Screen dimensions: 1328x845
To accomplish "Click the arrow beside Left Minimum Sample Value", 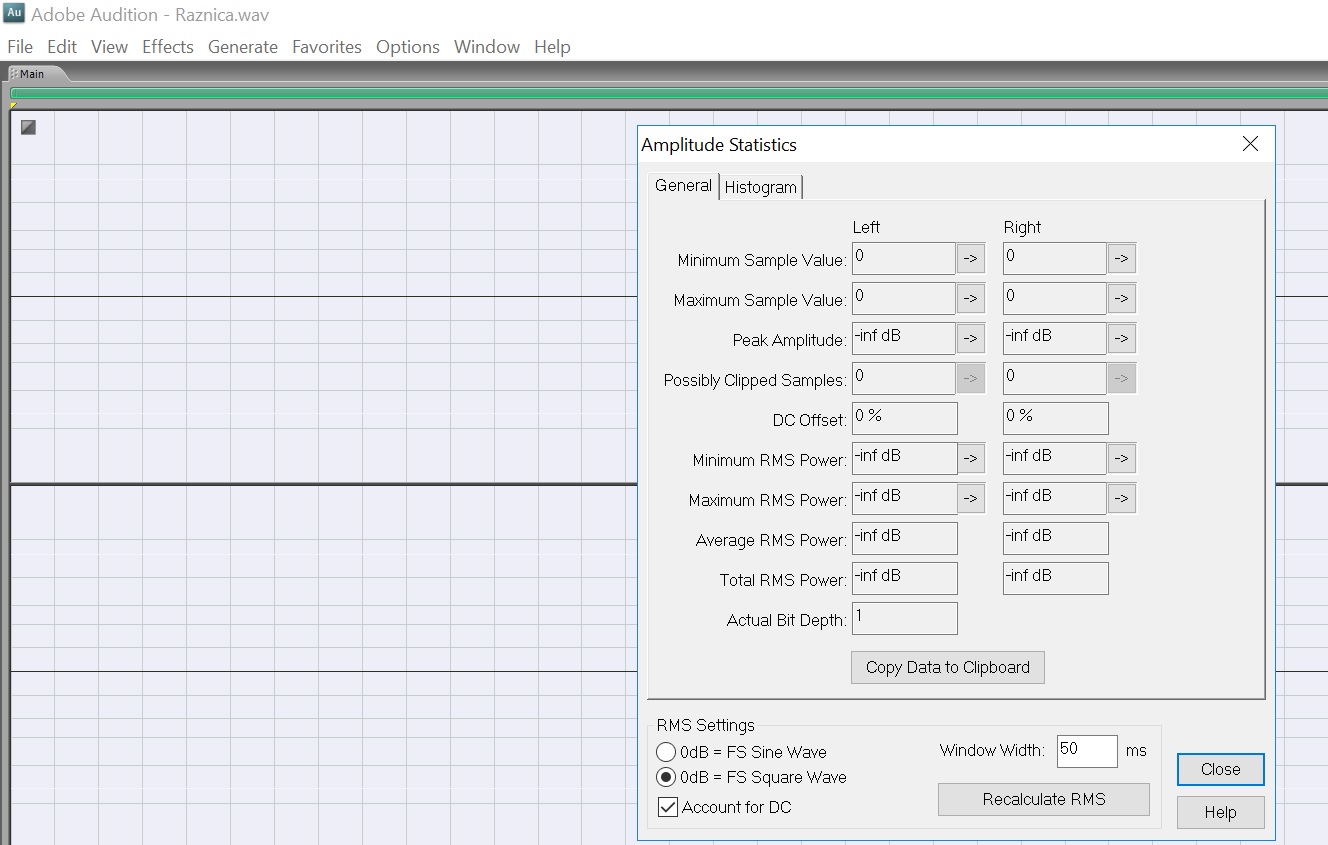I will [x=970, y=259].
